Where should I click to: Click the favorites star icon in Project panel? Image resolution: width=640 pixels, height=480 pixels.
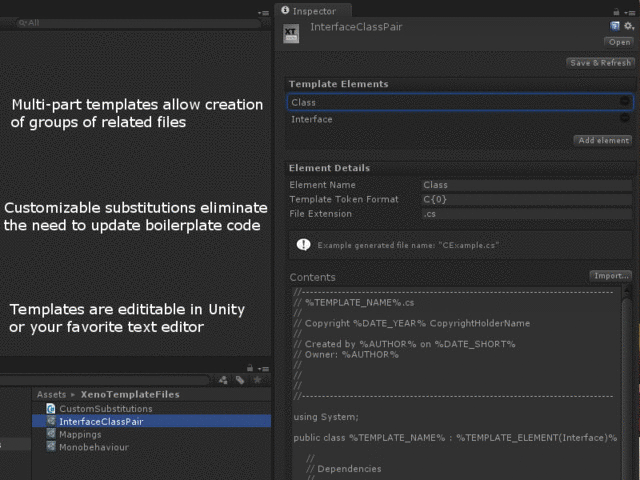pos(256,379)
